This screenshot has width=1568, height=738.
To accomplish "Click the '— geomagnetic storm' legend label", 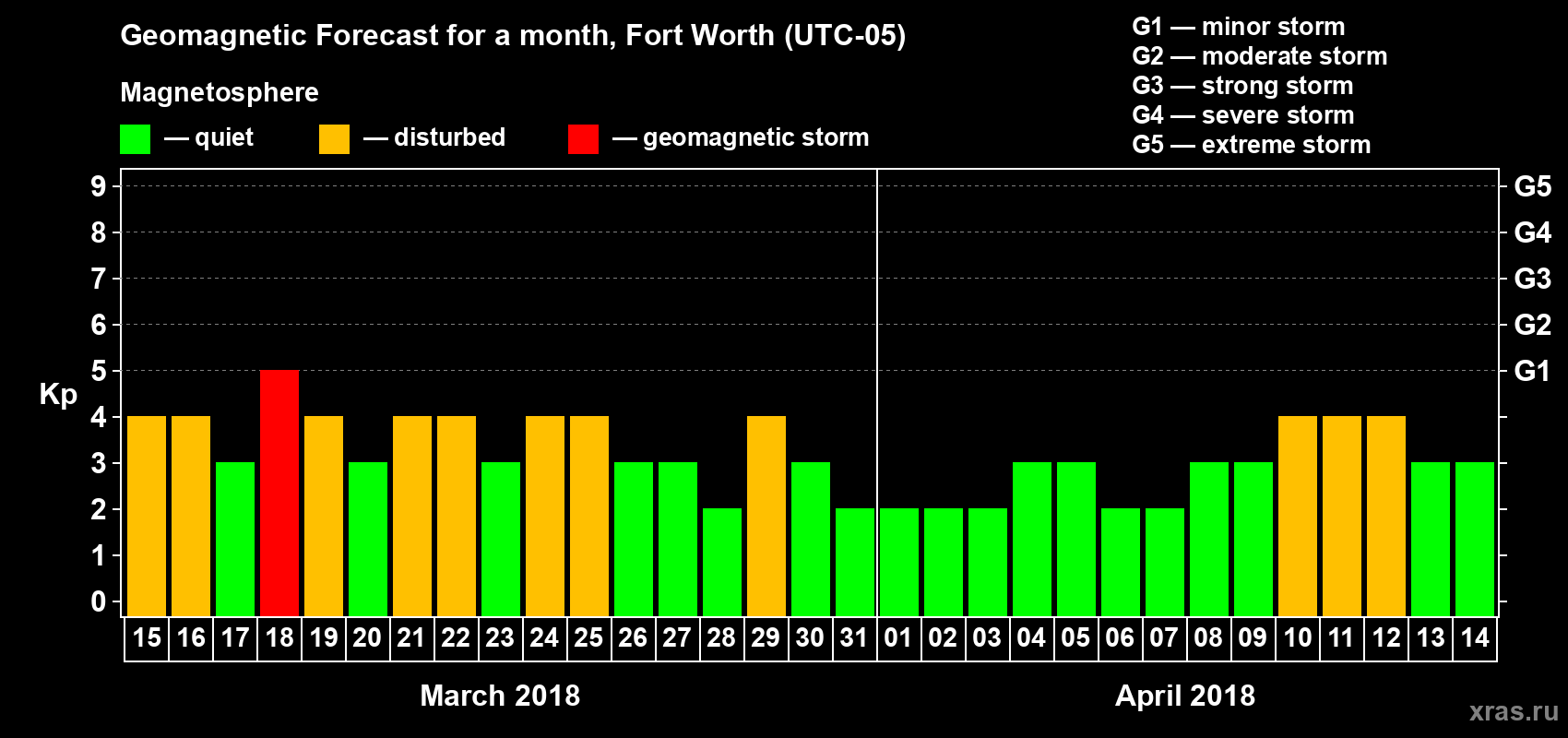I will [x=741, y=138].
